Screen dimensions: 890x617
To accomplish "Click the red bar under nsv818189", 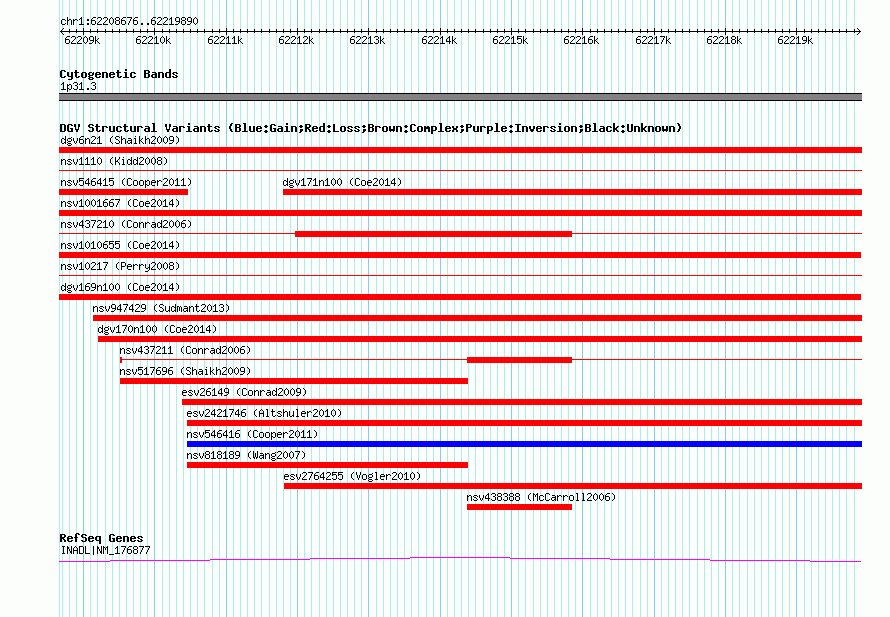I will click(x=328, y=465).
